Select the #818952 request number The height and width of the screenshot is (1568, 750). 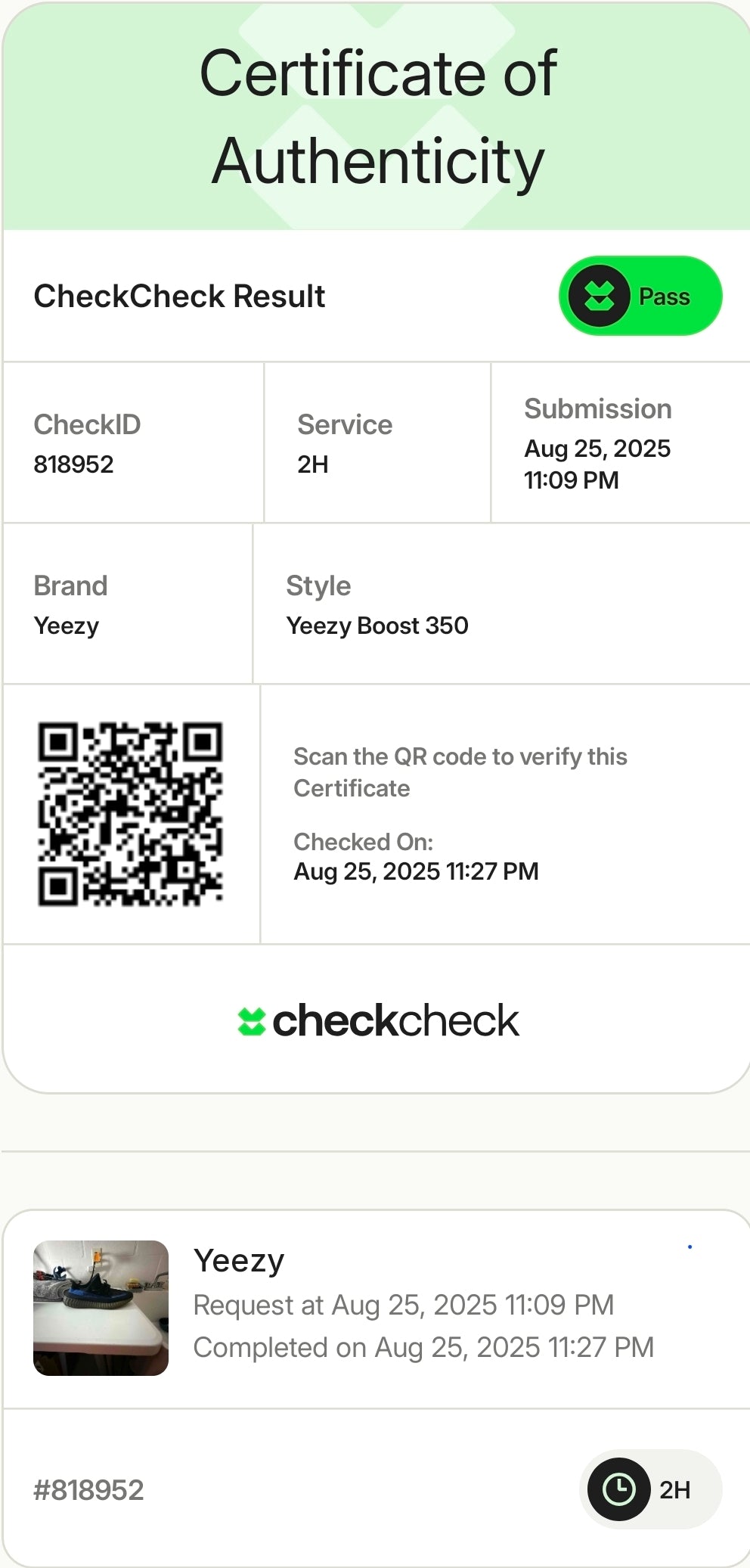[x=88, y=1489]
